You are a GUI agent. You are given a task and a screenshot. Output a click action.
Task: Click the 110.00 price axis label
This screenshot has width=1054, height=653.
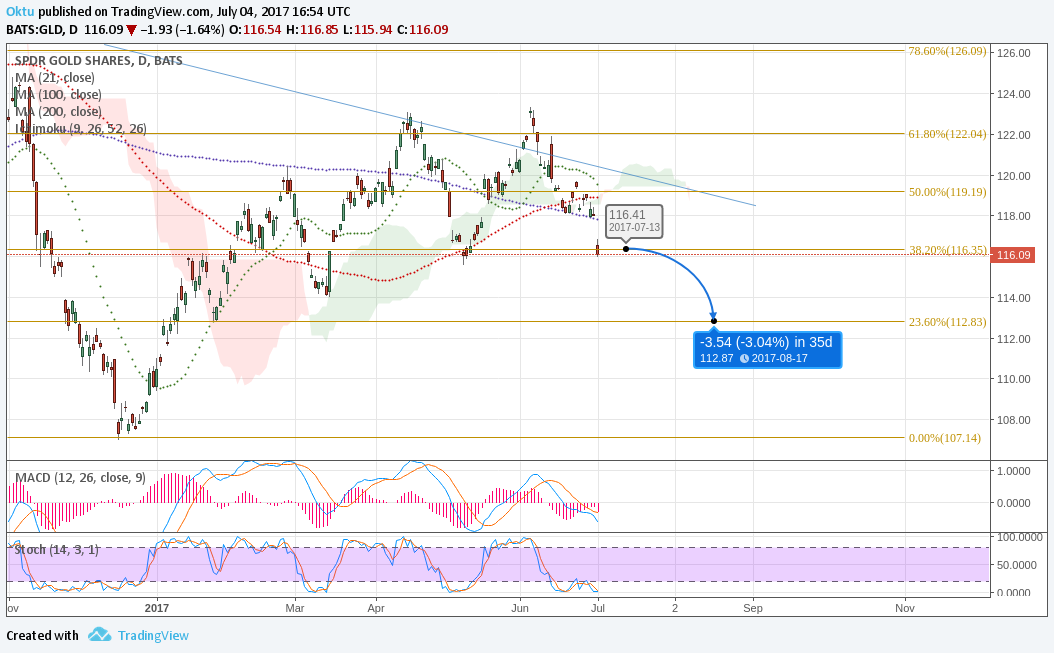pyautogui.click(x=1014, y=379)
